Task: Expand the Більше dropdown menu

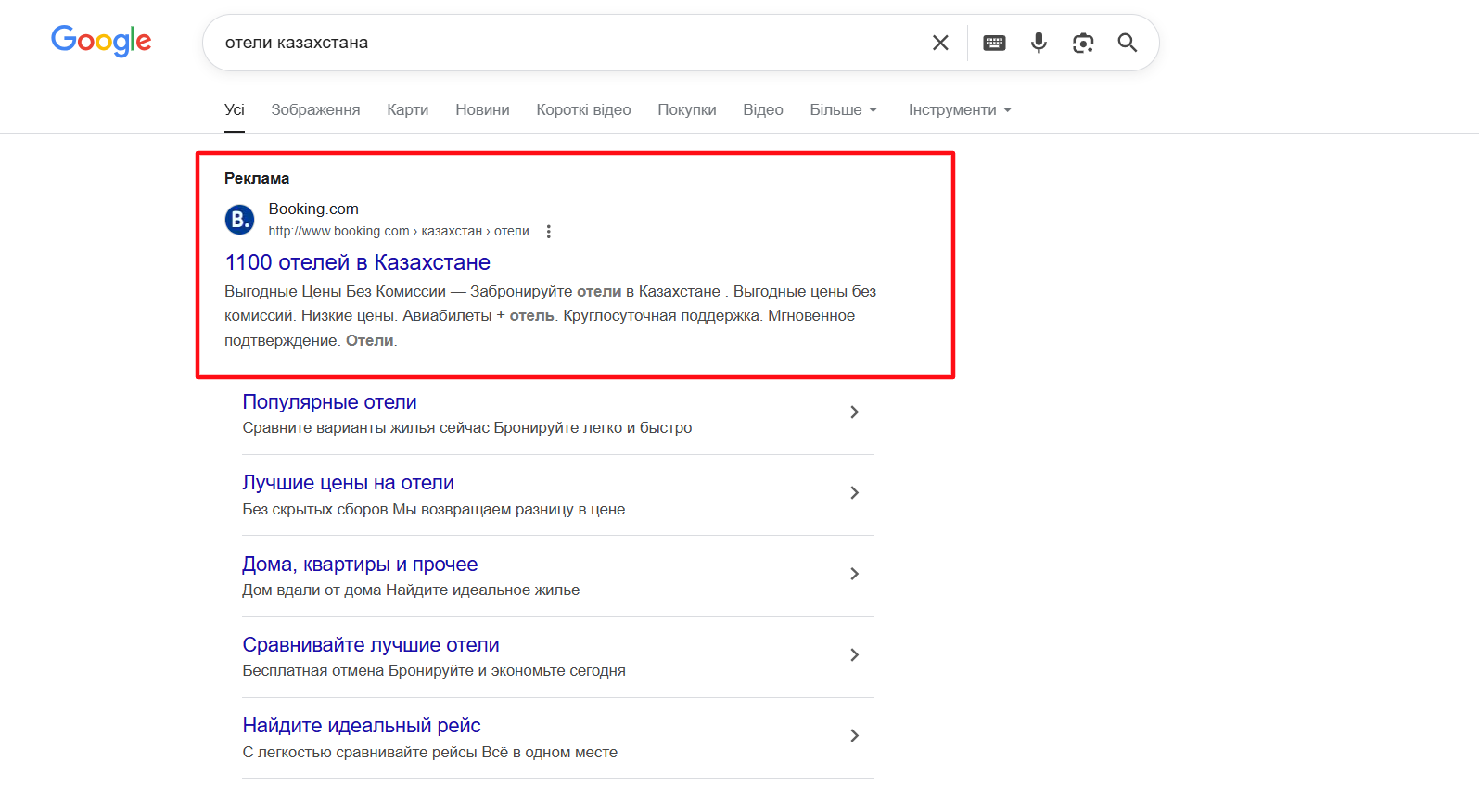Action: (843, 110)
